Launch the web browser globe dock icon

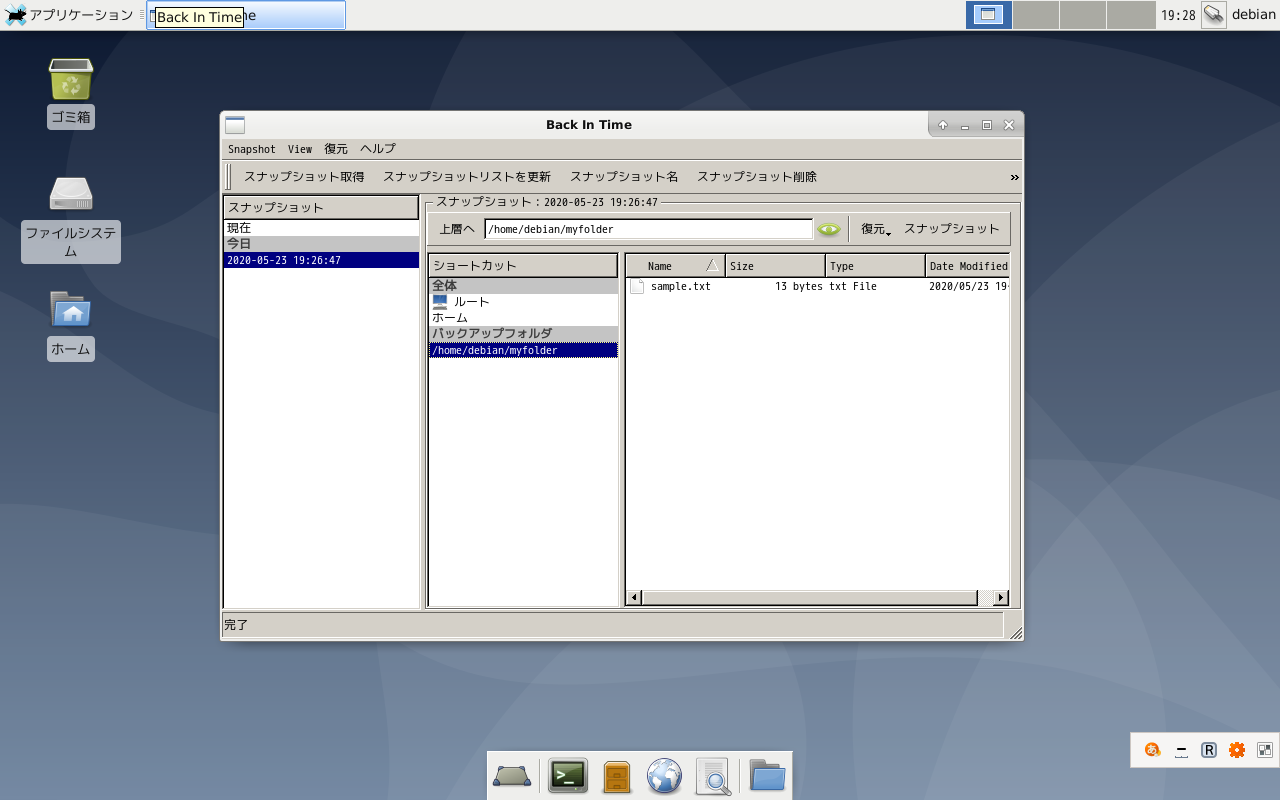point(664,776)
